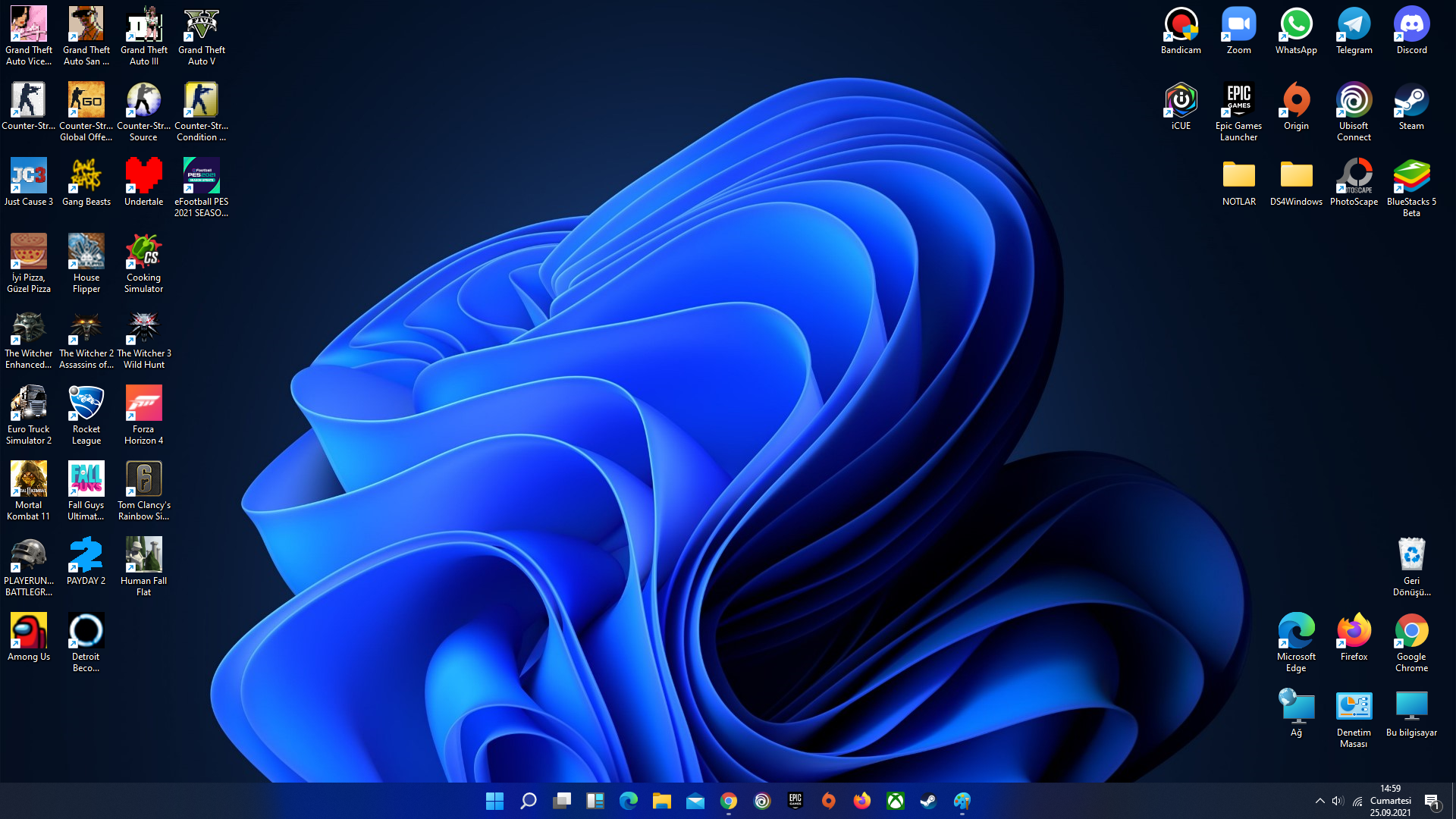Open the Windows Start button
Viewport: 1456px width, 819px height.
494,801
